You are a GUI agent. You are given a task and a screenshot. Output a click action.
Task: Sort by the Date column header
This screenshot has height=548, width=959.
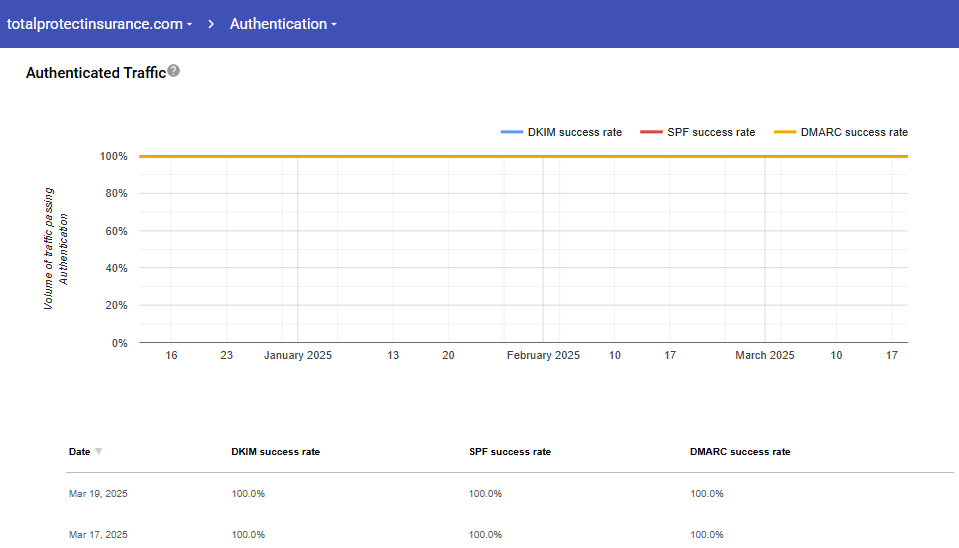point(80,452)
